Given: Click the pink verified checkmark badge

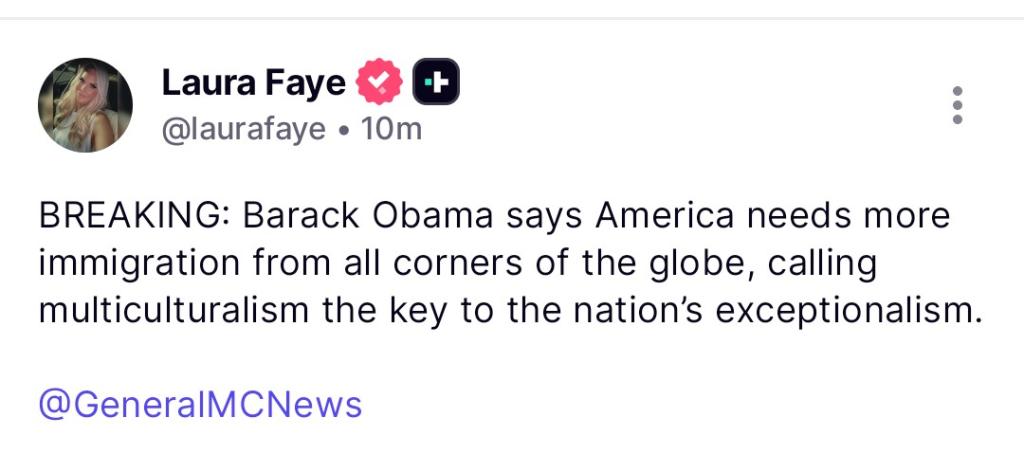Looking at the screenshot, I should [380, 84].
